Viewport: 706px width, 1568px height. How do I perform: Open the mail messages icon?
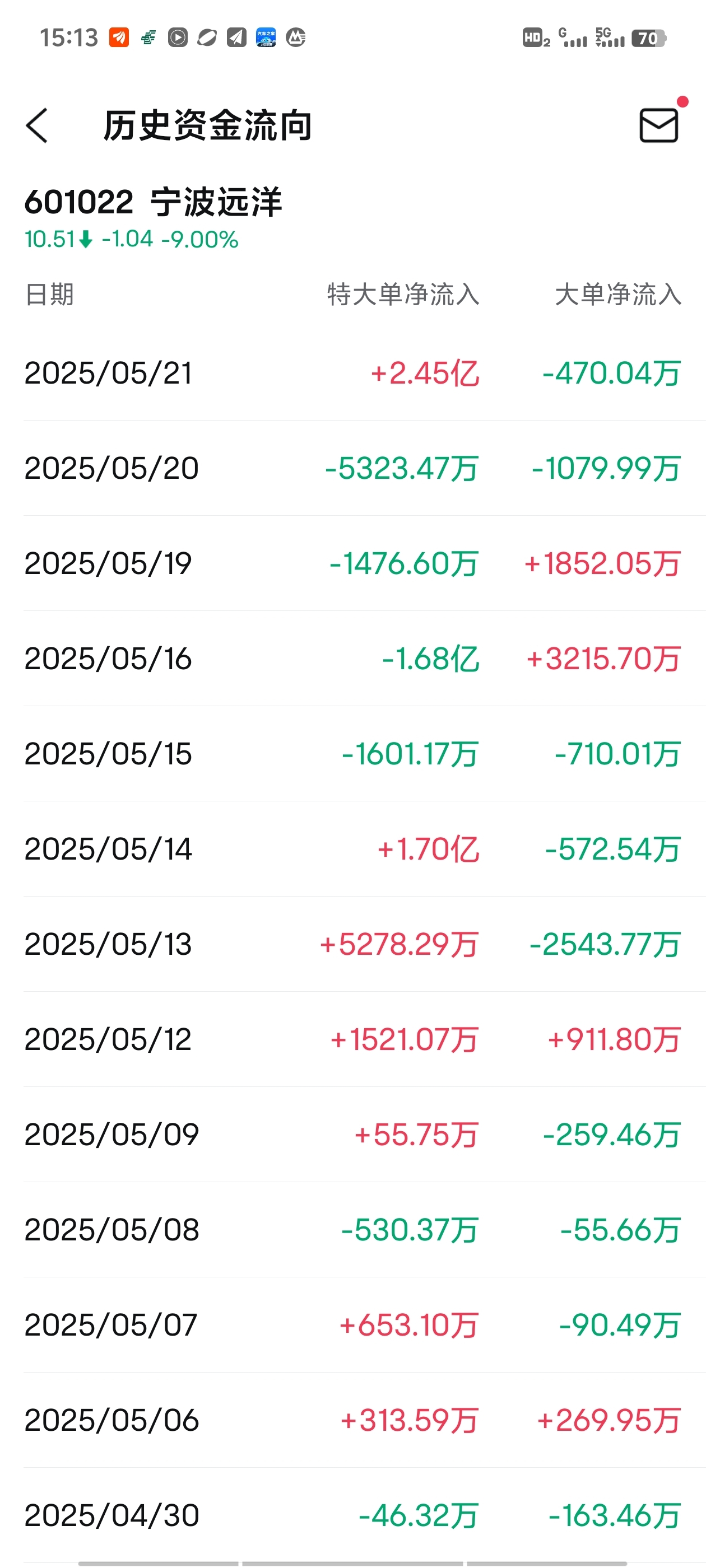(x=658, y=125)
